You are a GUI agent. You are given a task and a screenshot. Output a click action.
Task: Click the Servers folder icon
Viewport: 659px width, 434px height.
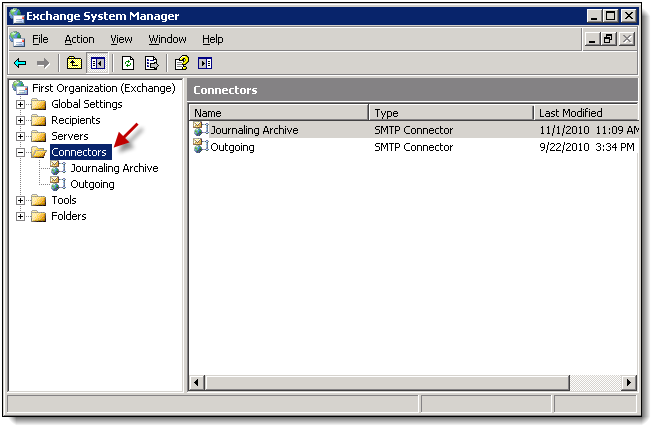39,136
